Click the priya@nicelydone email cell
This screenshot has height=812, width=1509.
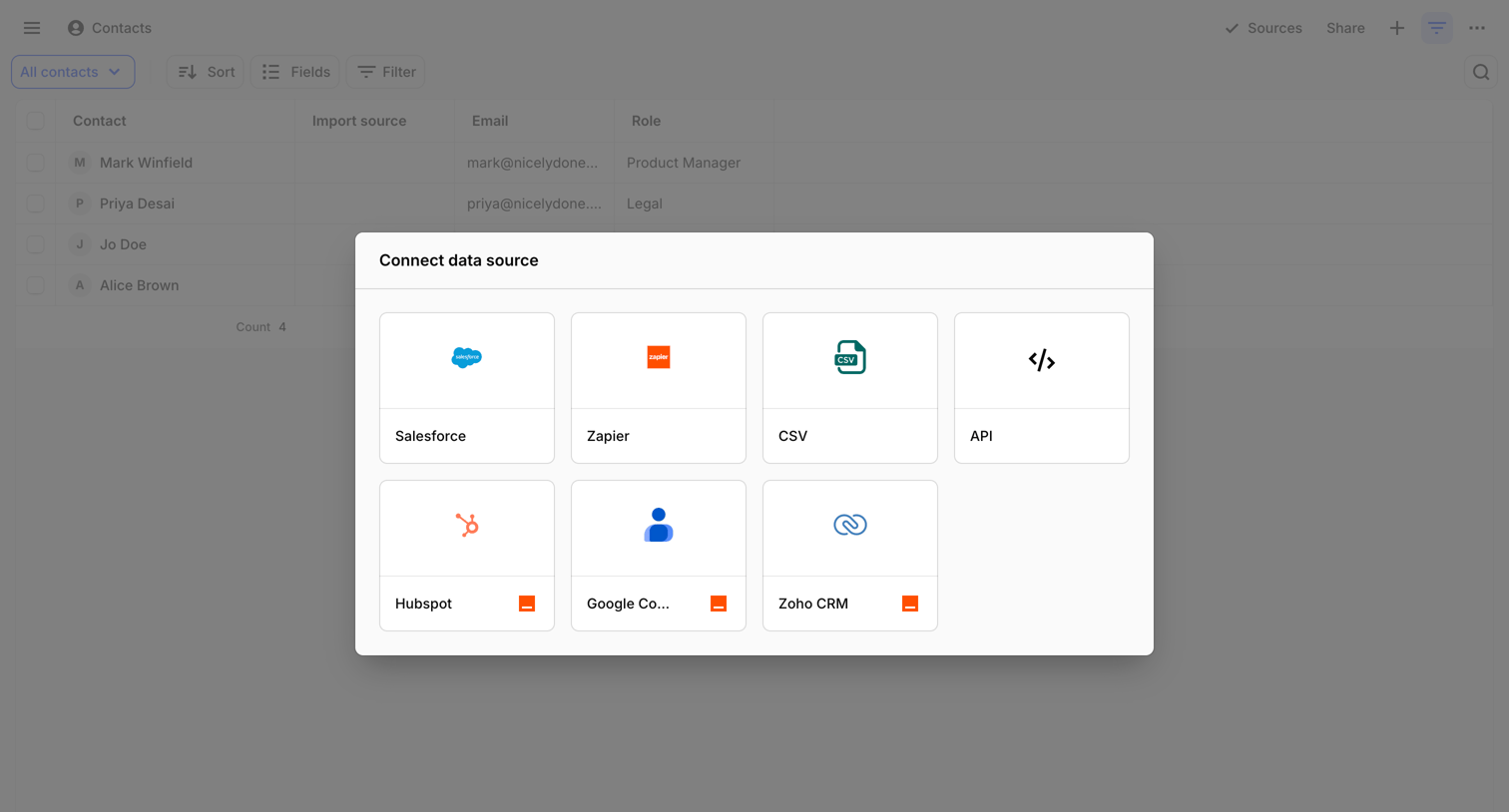534,203
